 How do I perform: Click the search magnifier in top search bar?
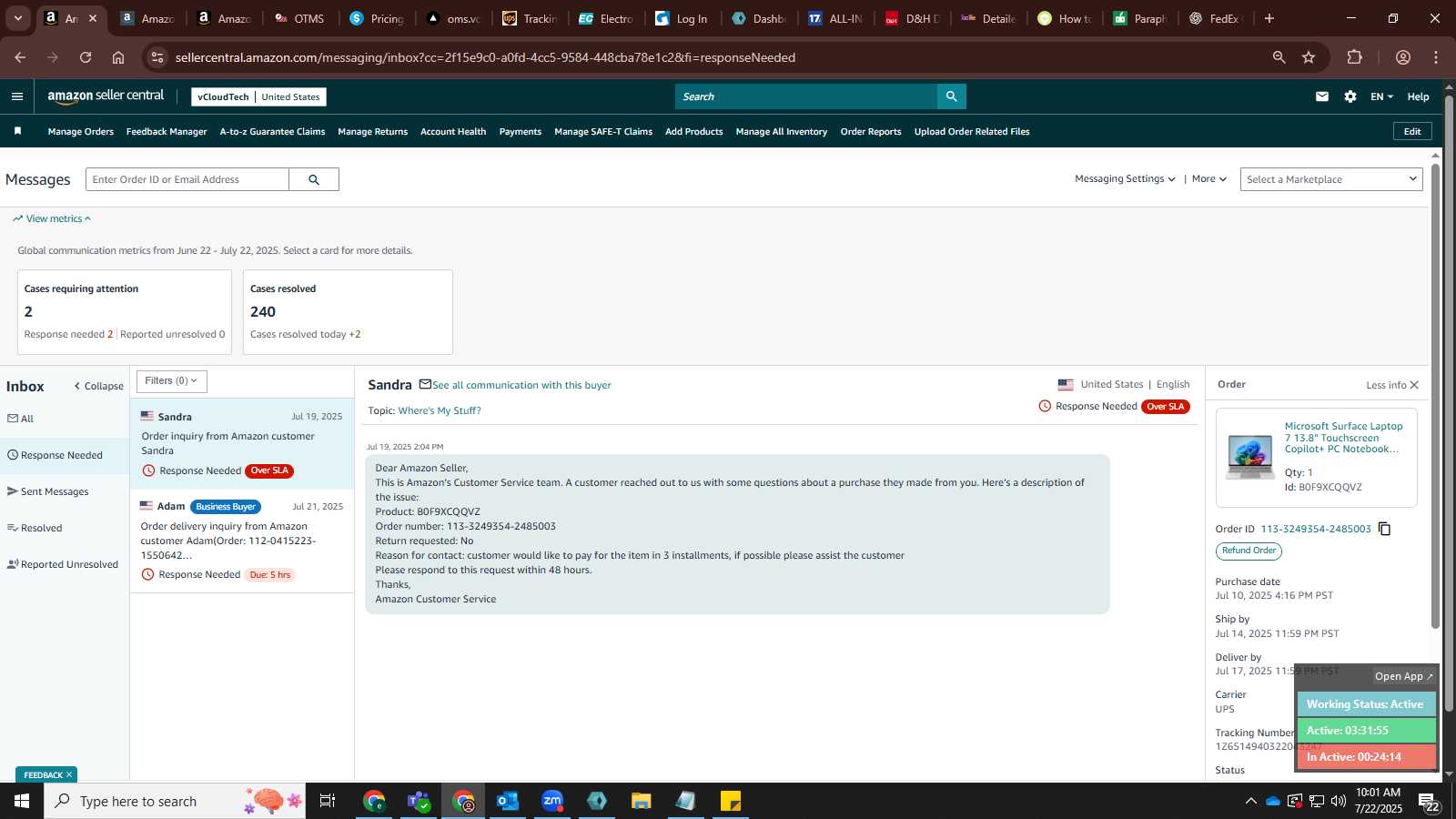pyautogui.click(x=951, y=96)
